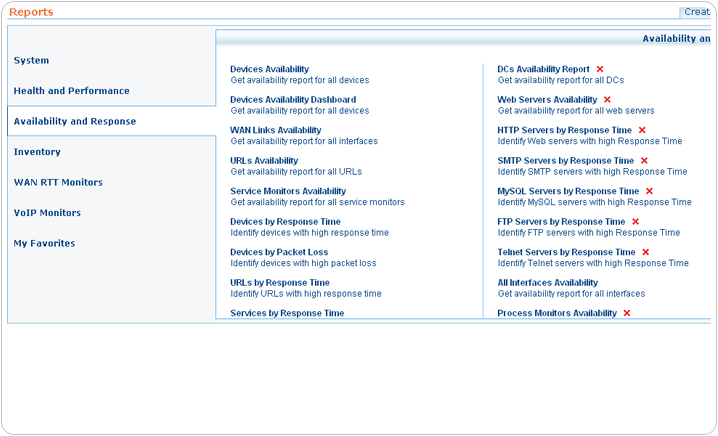718x436 pixels.
Task: Click the Create button at top right
Action: point(696,12)
